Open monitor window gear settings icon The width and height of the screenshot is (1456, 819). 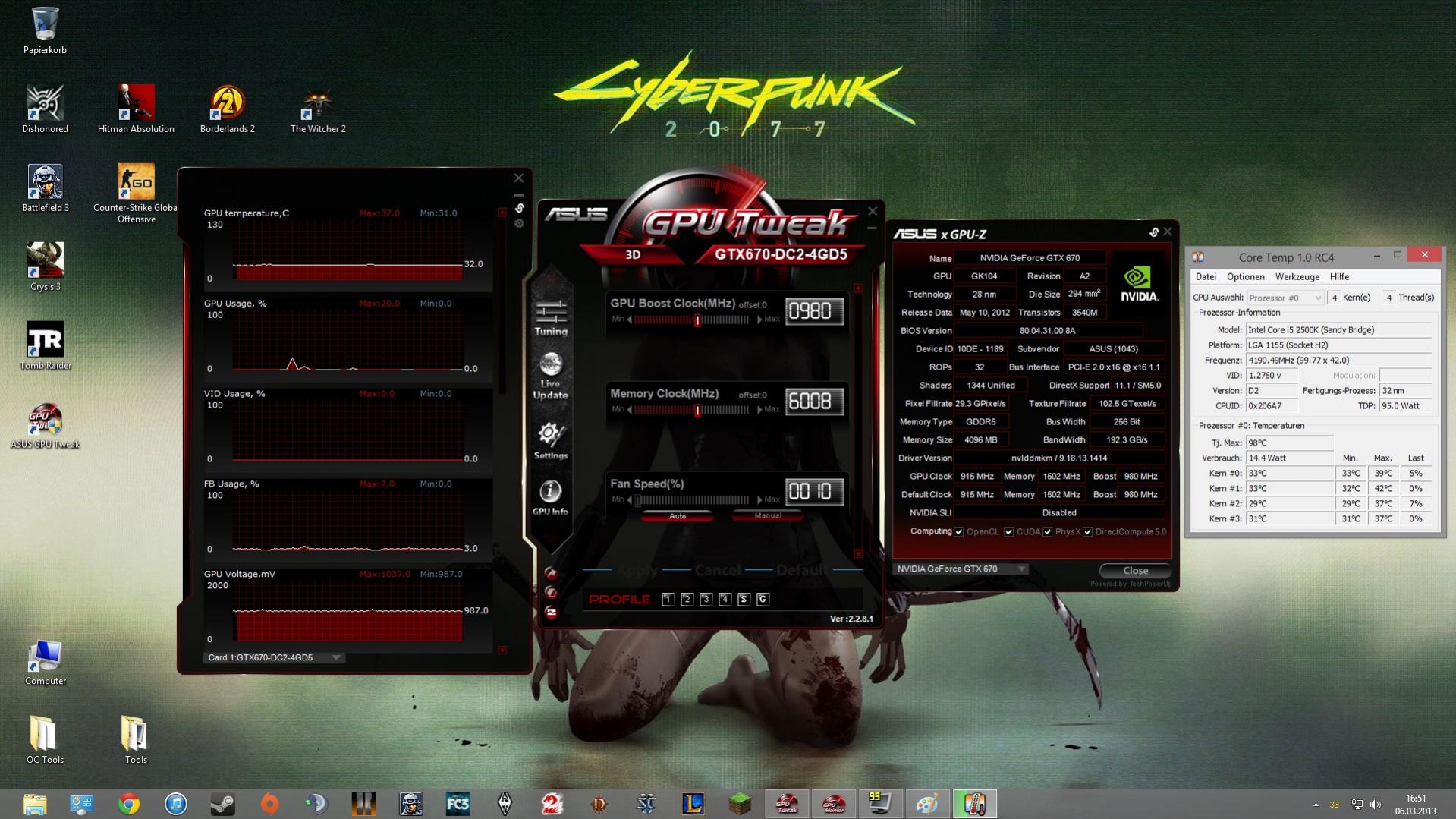[x=519, y=224]
